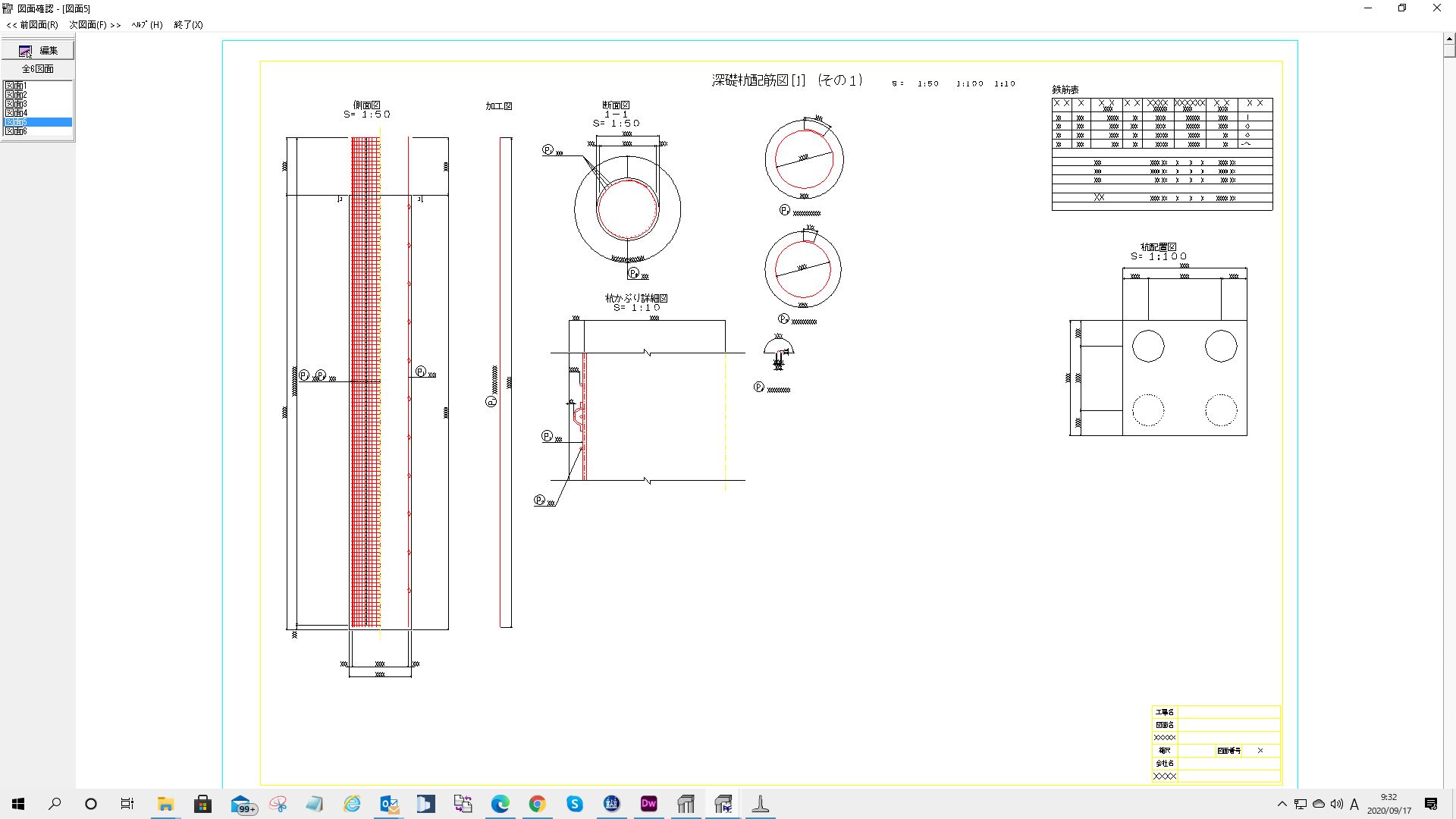Open the notification center icon

click(x=1431, y=804)
